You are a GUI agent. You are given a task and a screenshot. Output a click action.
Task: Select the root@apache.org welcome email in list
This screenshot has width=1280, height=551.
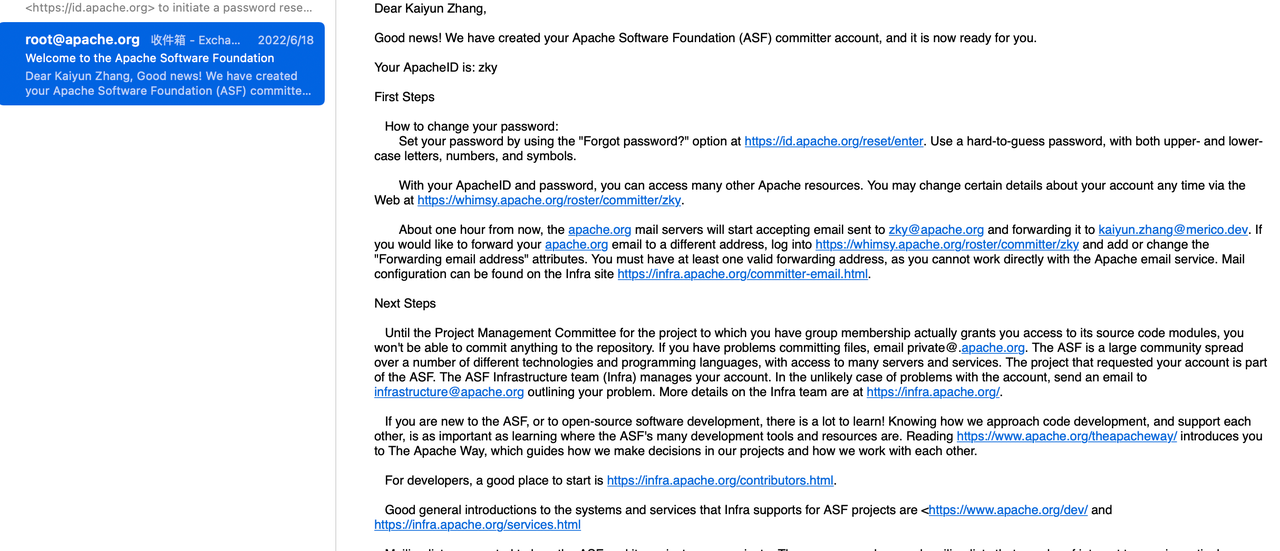click(162, 64)
